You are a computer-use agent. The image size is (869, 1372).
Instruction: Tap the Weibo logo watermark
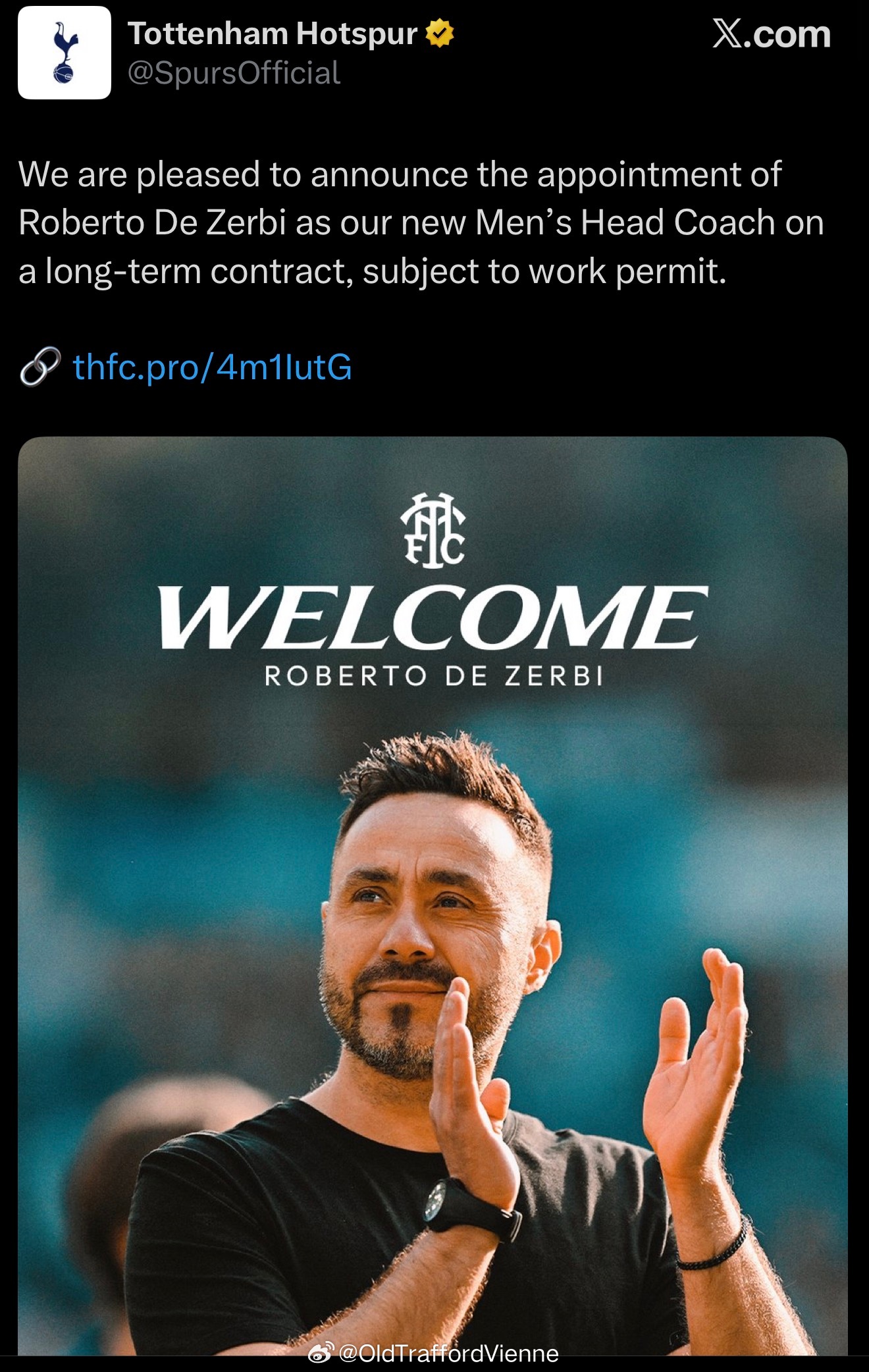pyautogui.click(x=321, y=1353)
